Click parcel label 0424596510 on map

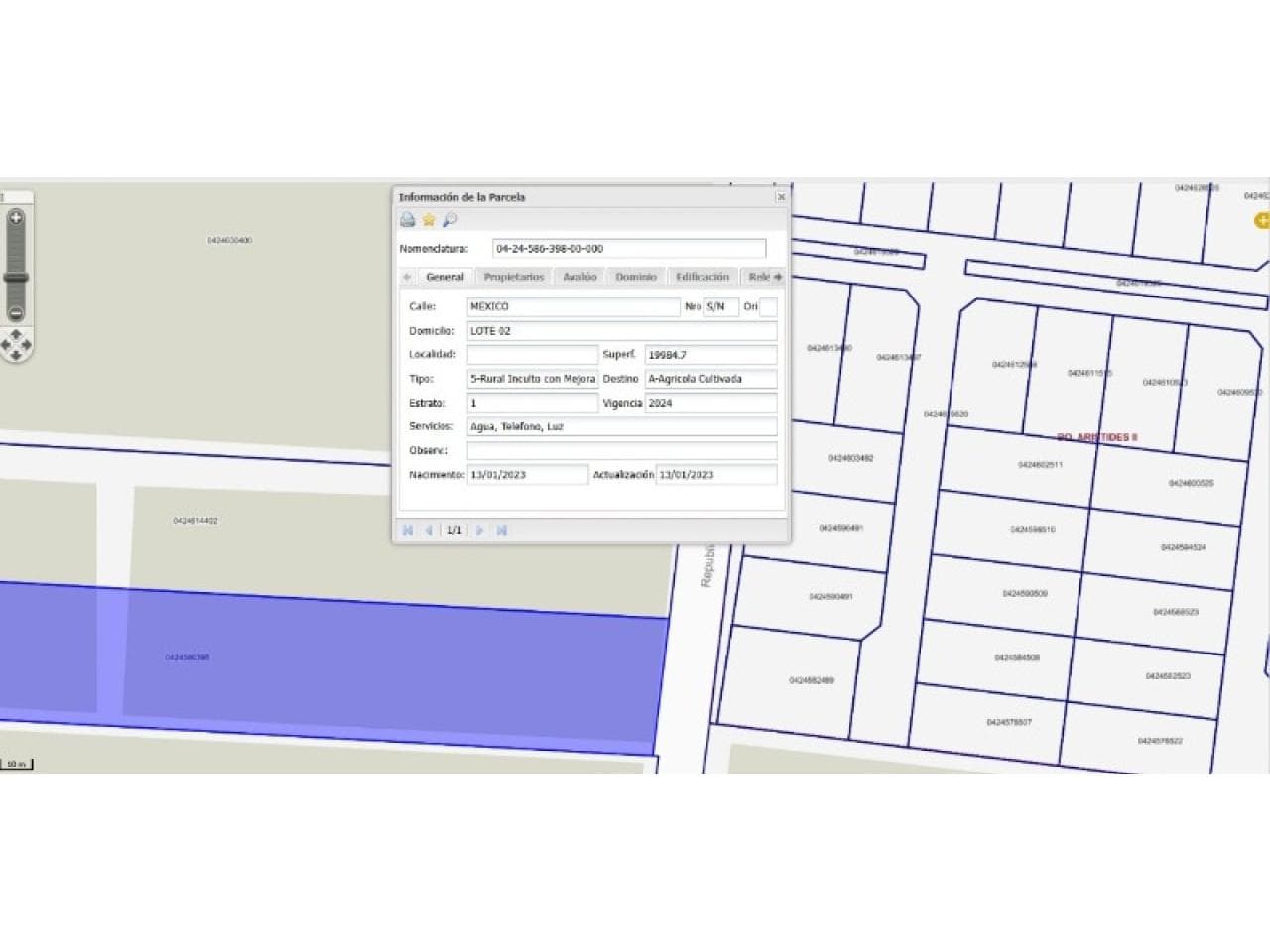1033,530
